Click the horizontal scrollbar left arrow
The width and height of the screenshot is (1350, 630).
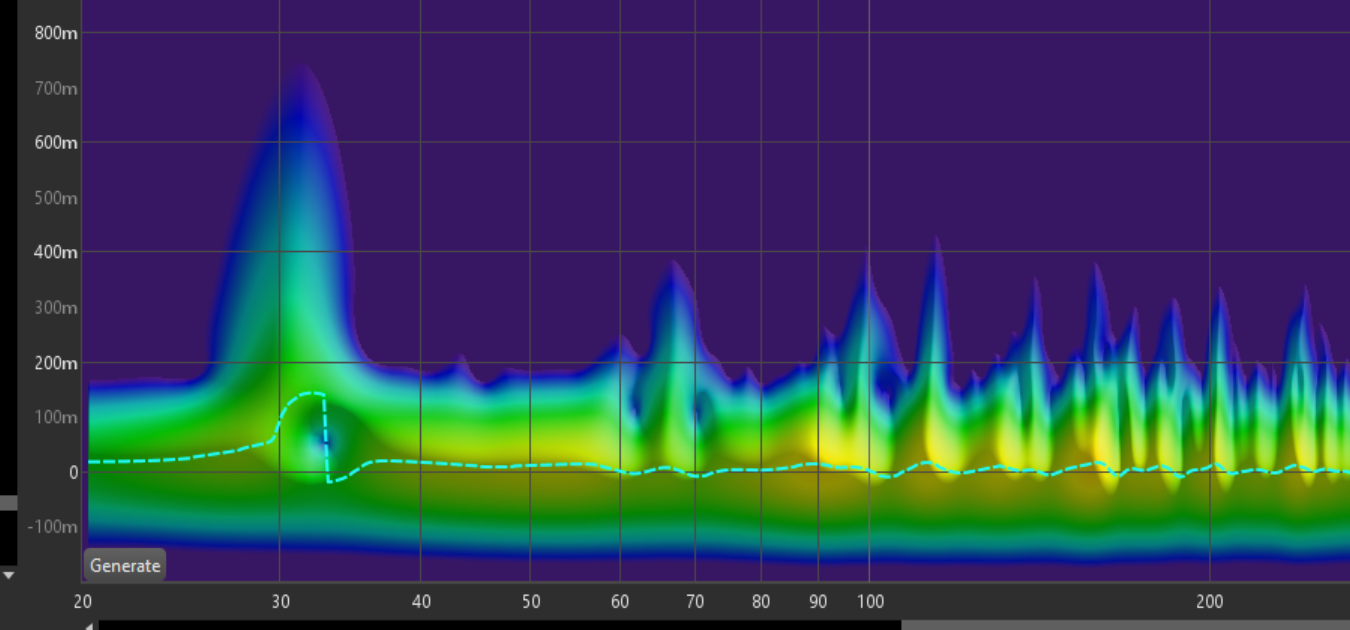point(89,625)
